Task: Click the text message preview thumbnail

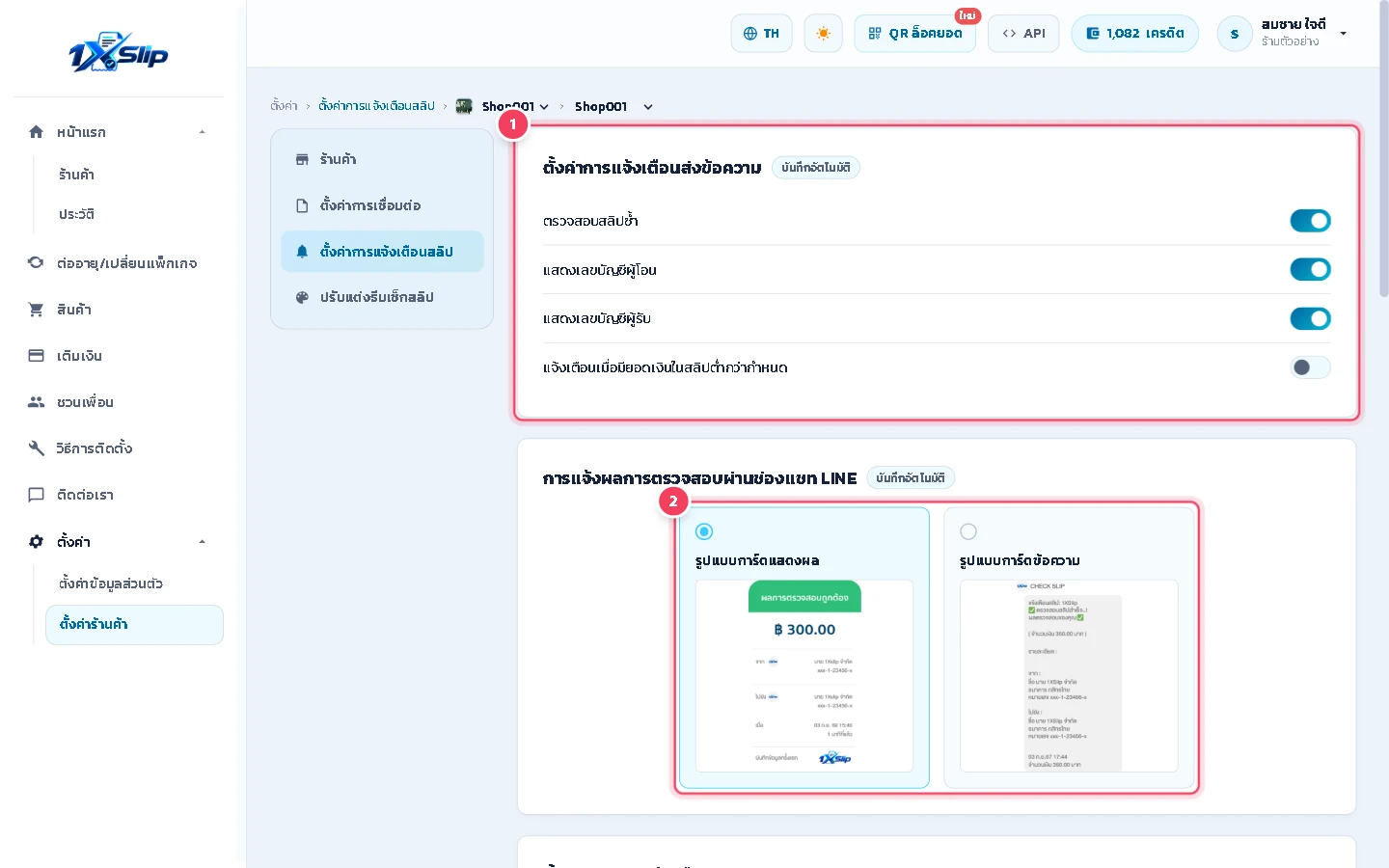Action: (x=1069, y=676)
